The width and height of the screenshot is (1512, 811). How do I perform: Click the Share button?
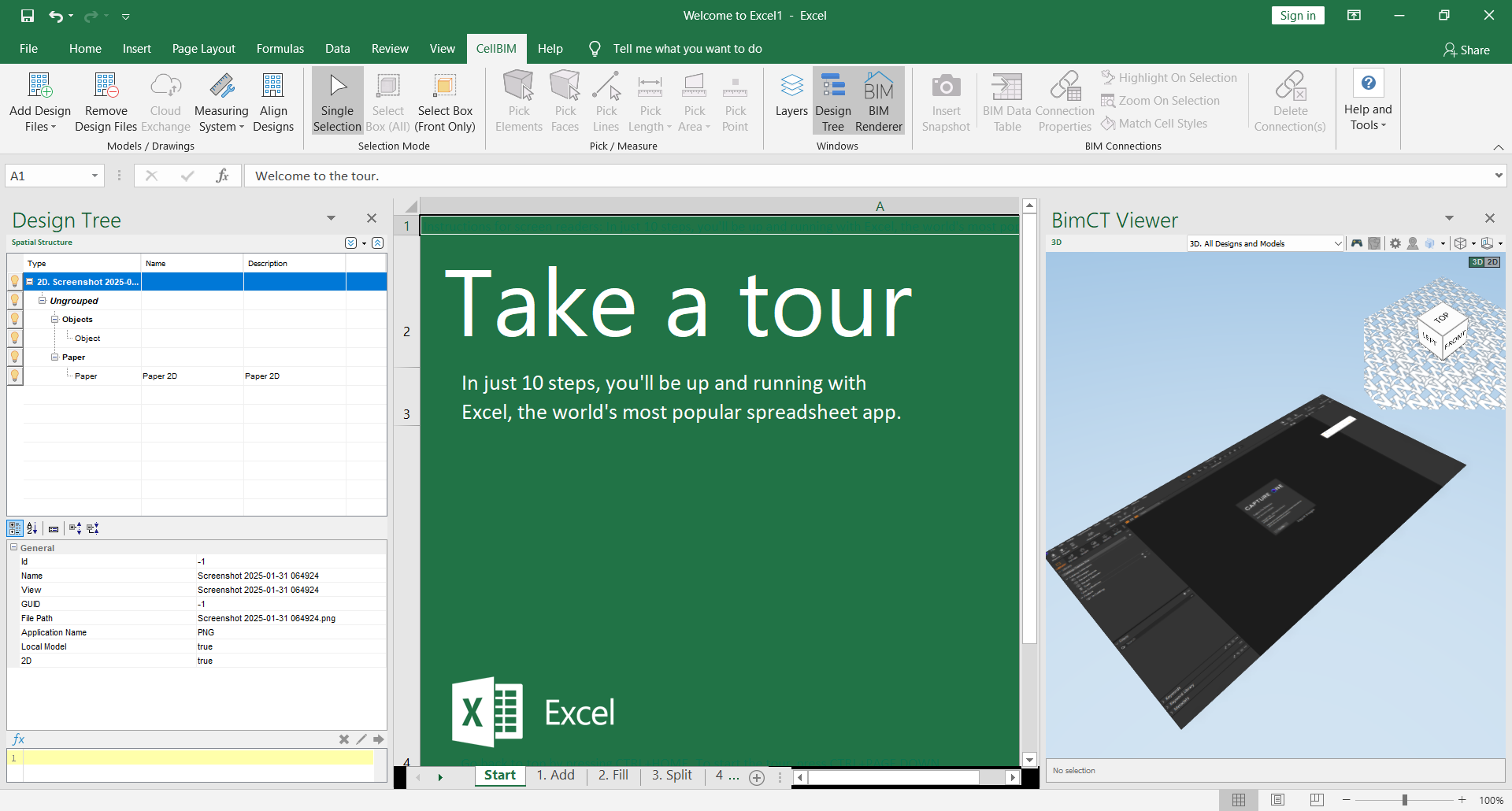coord(1466,50)
